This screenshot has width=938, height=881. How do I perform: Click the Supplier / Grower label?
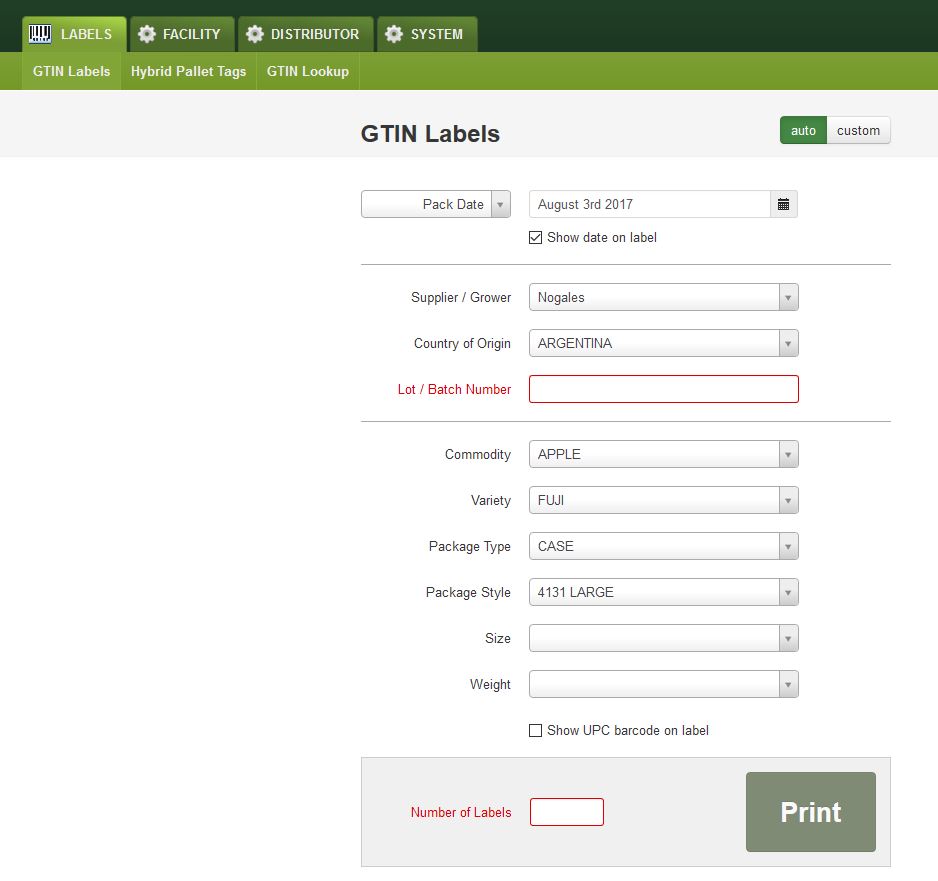461,297
